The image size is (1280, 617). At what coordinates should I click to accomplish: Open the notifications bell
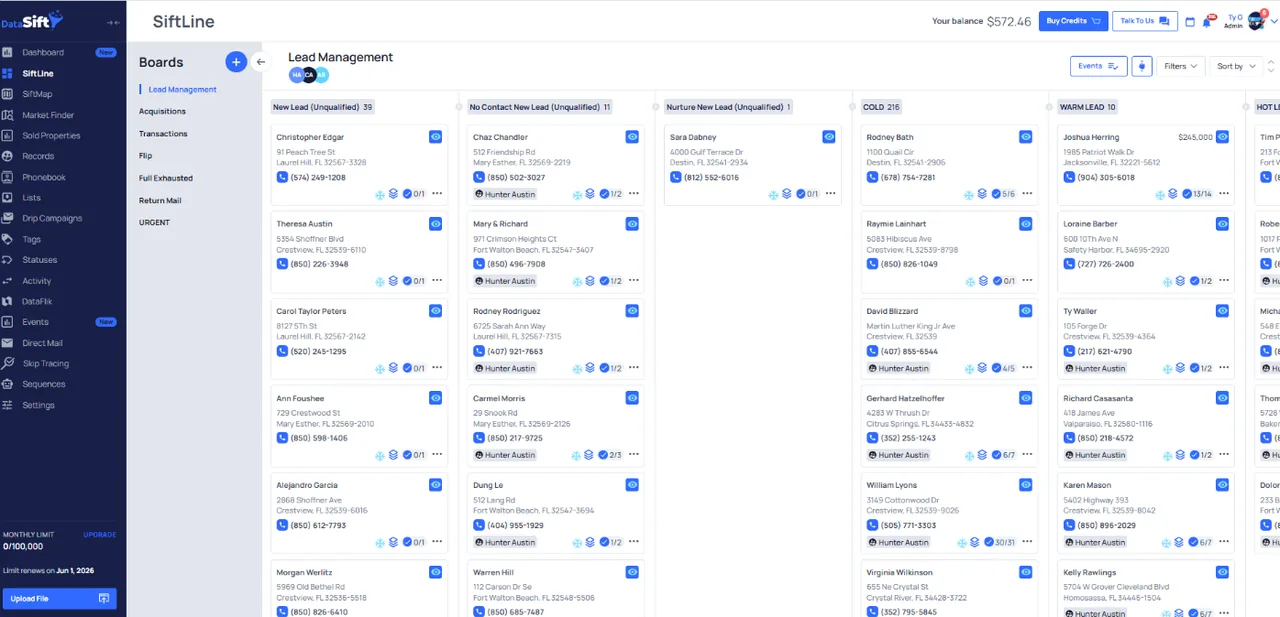pyautogui.click(x=1207, y=21)
